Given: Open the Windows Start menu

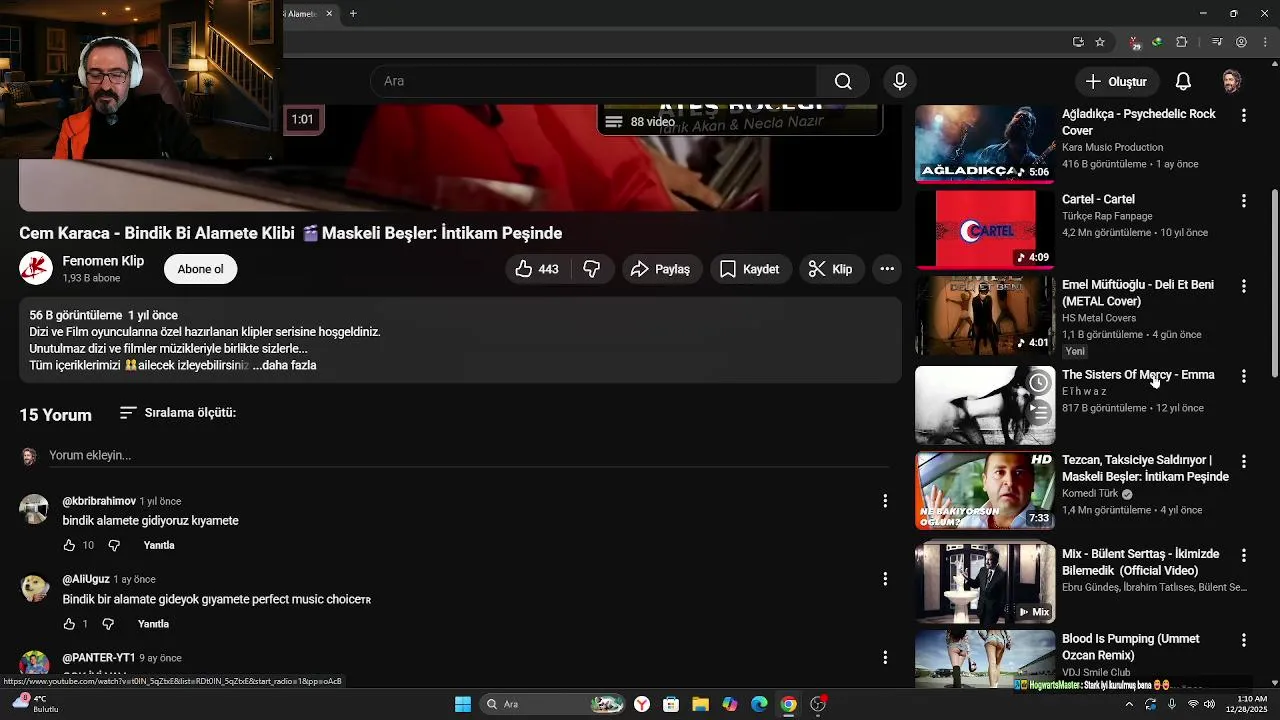Looking at the screenshot, I should coord(462,704).
